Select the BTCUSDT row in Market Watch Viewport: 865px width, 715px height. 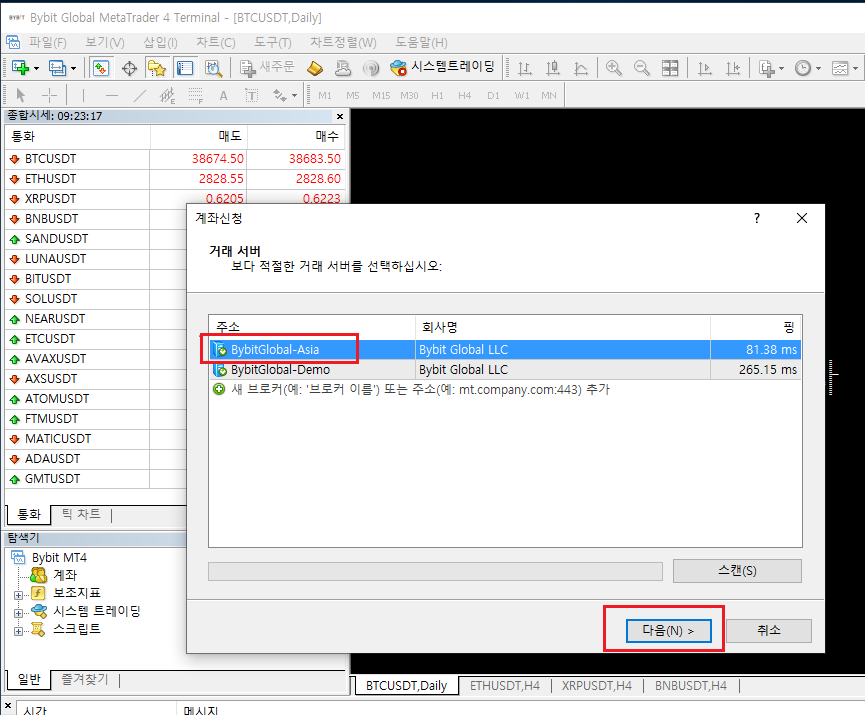pos(175,159)
